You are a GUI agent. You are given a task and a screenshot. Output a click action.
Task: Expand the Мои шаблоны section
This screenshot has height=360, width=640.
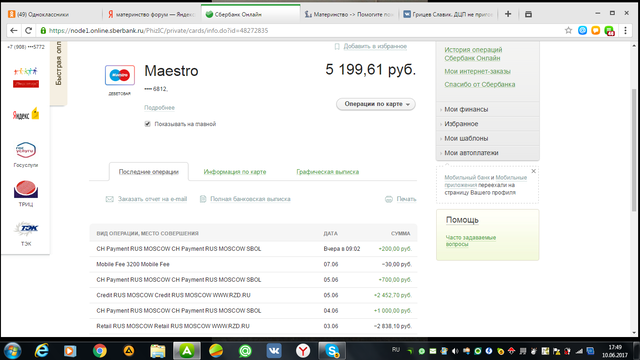[x=488, y=138]
